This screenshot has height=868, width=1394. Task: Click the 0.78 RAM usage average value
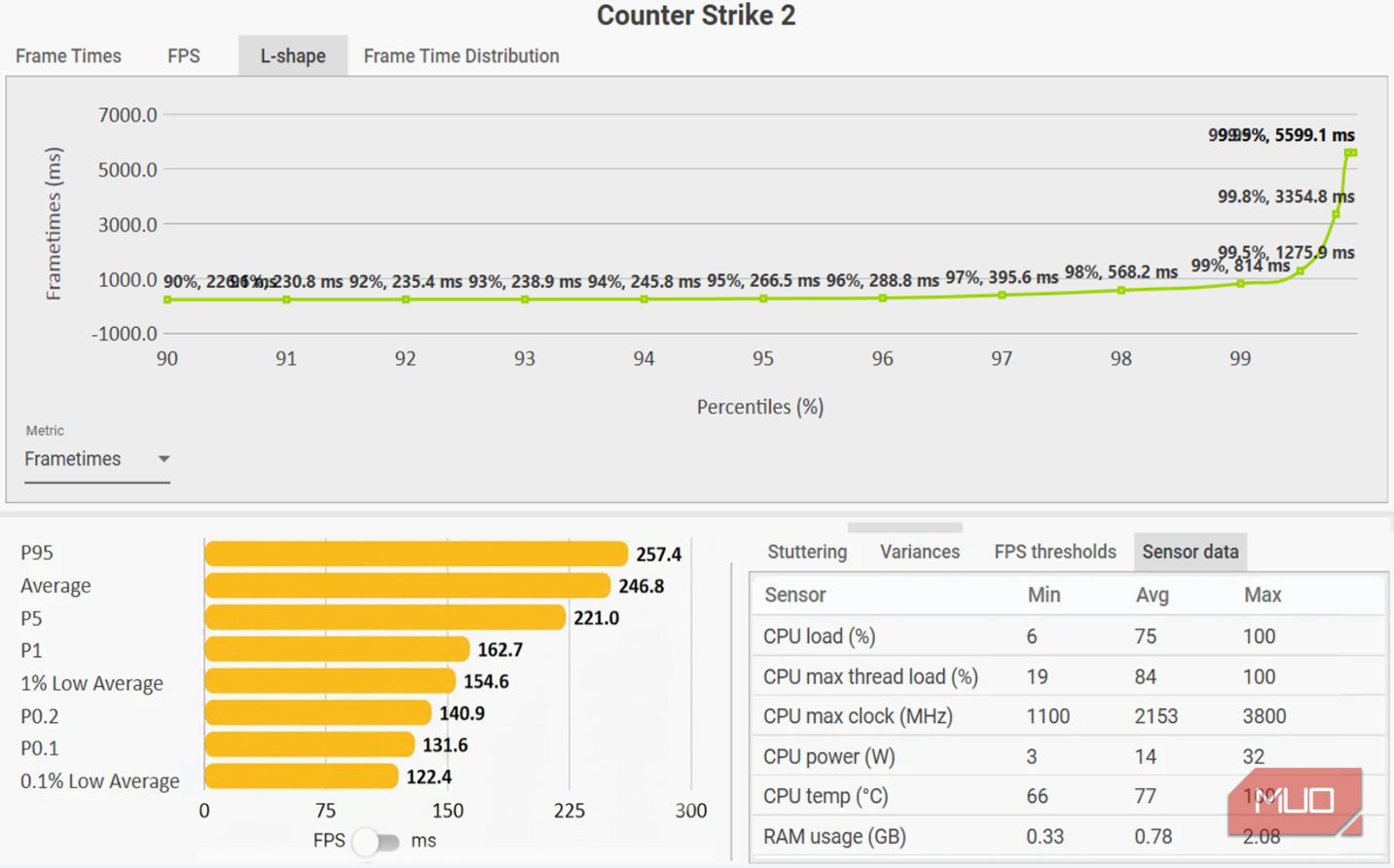(1154, 837)
